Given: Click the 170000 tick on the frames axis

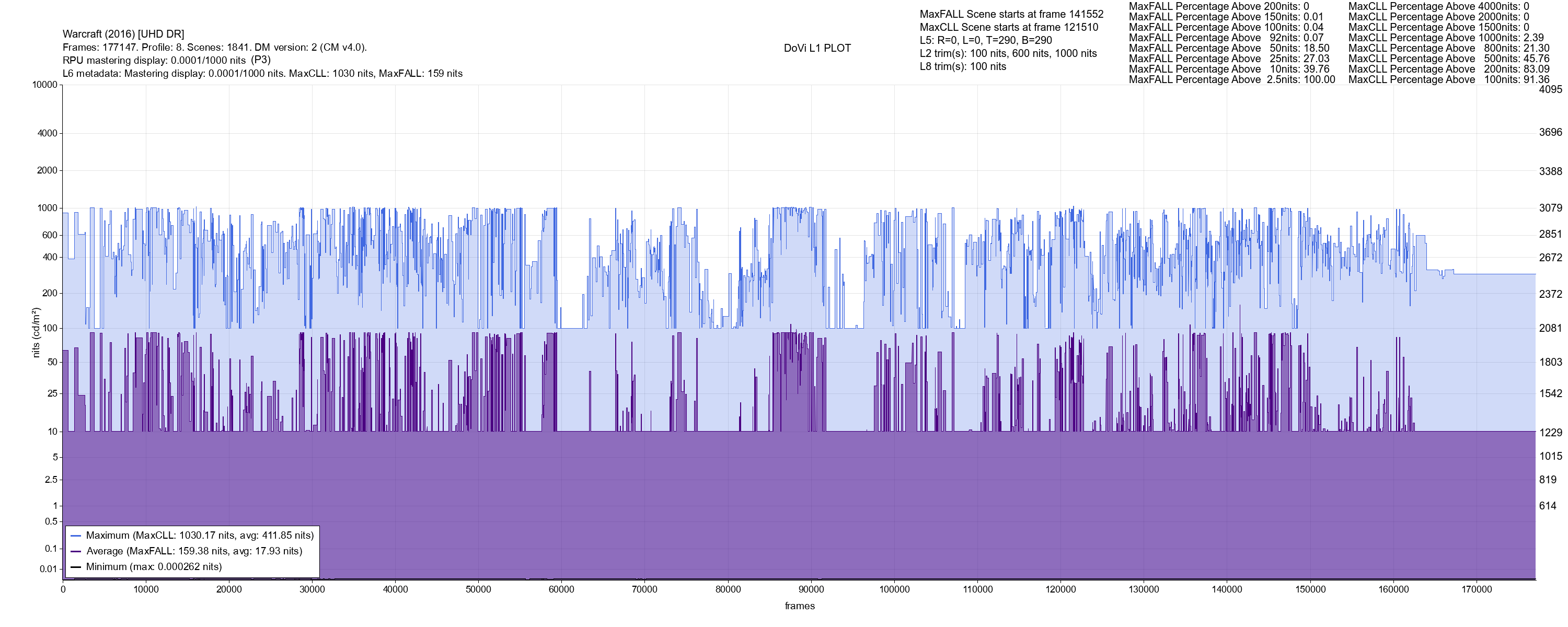Looking at the screenshot, I should click(x=1476, y=589).
